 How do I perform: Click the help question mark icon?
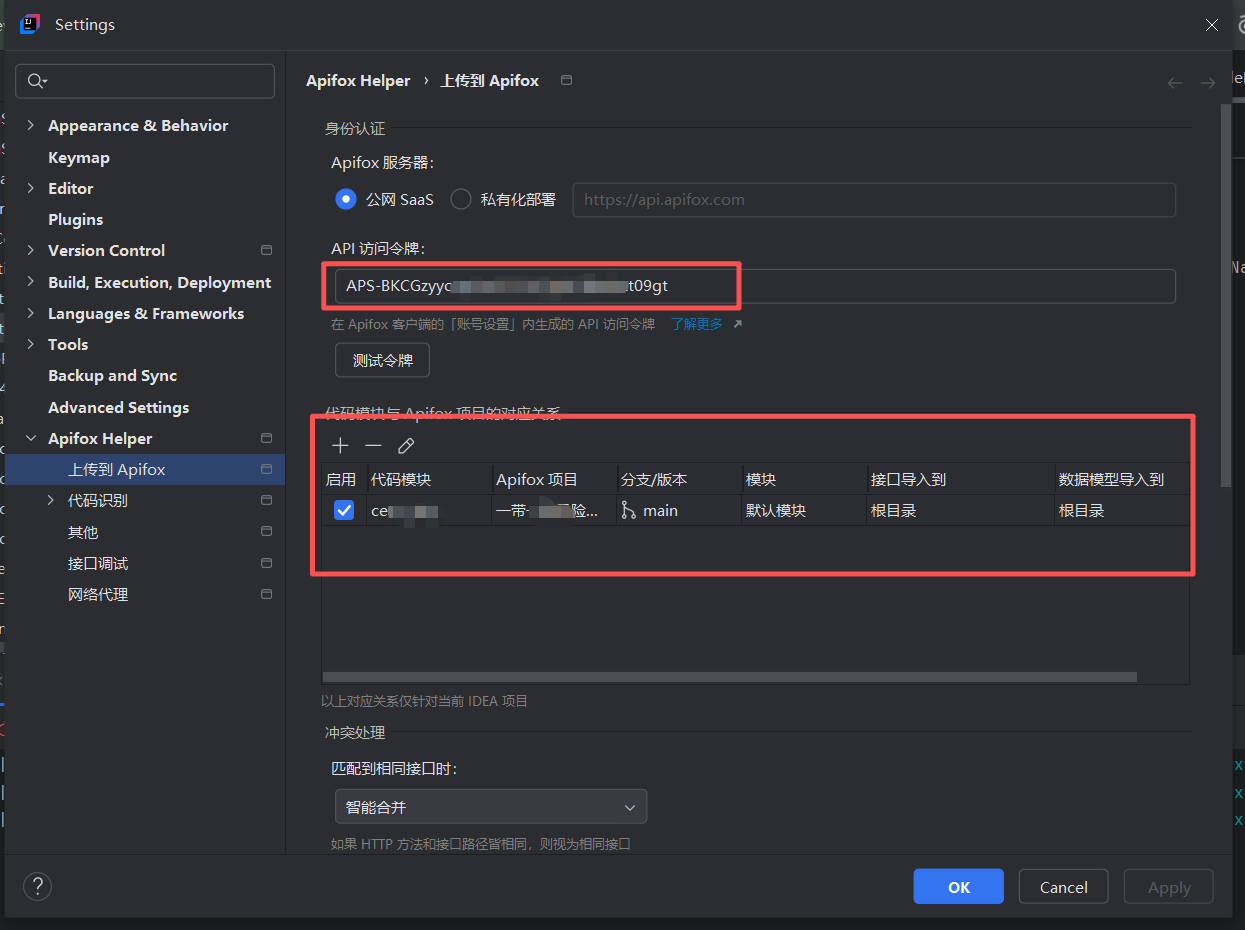(37, 886)
